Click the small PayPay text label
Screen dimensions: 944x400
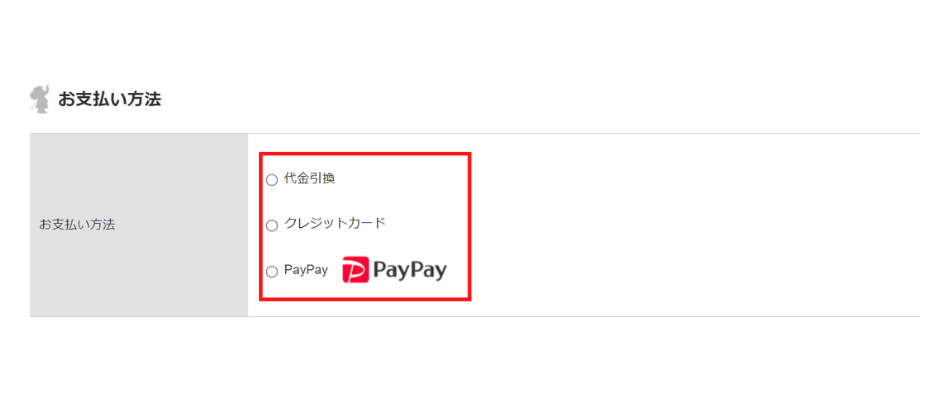[x=306, y=270]
